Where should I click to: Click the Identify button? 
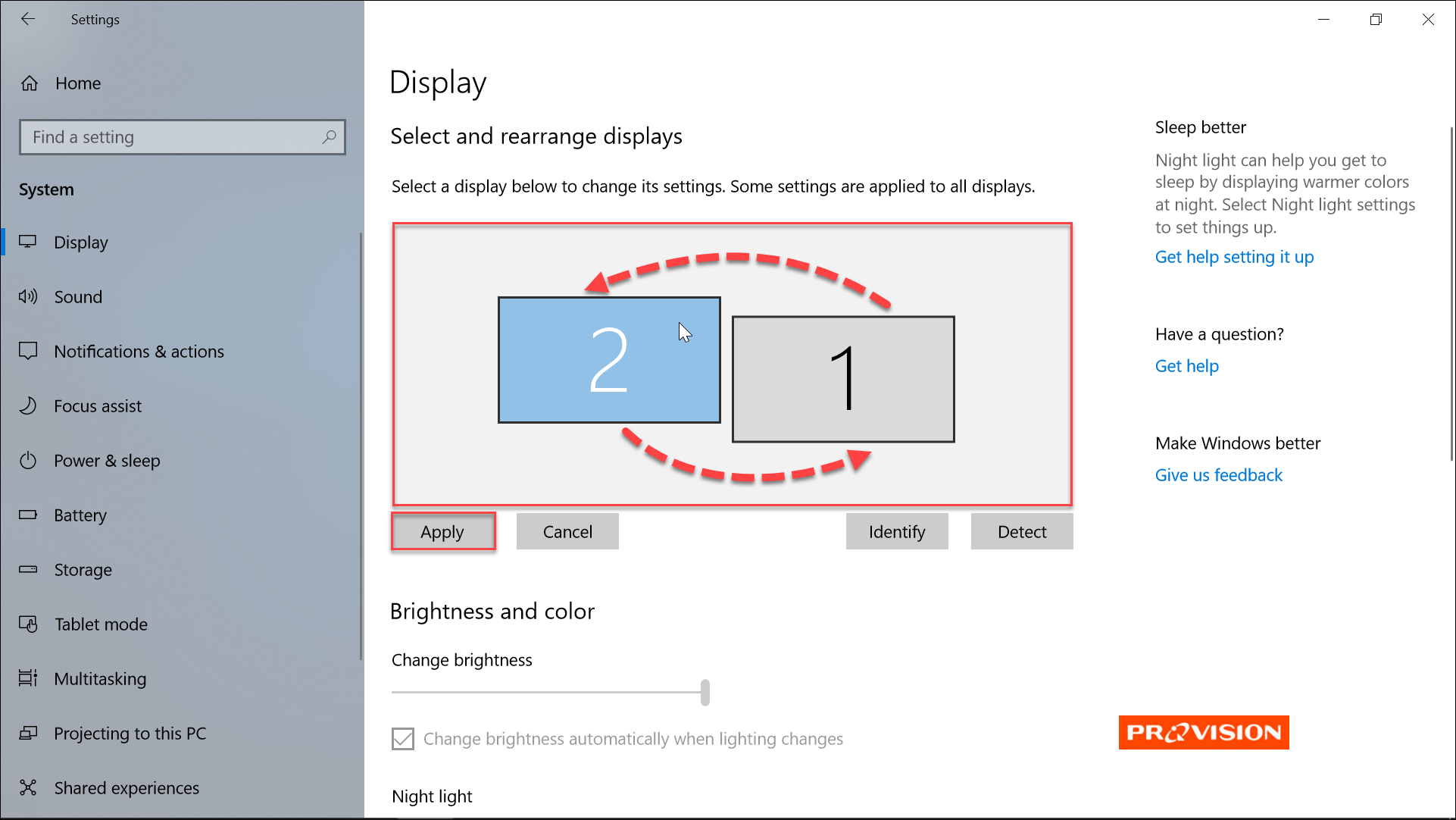897,531
